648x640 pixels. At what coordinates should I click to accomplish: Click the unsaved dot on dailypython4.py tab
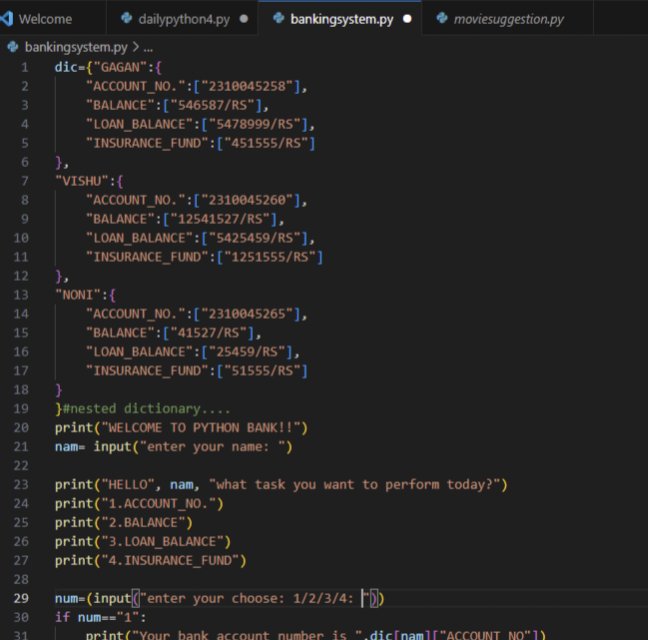[x=244, y=19]
